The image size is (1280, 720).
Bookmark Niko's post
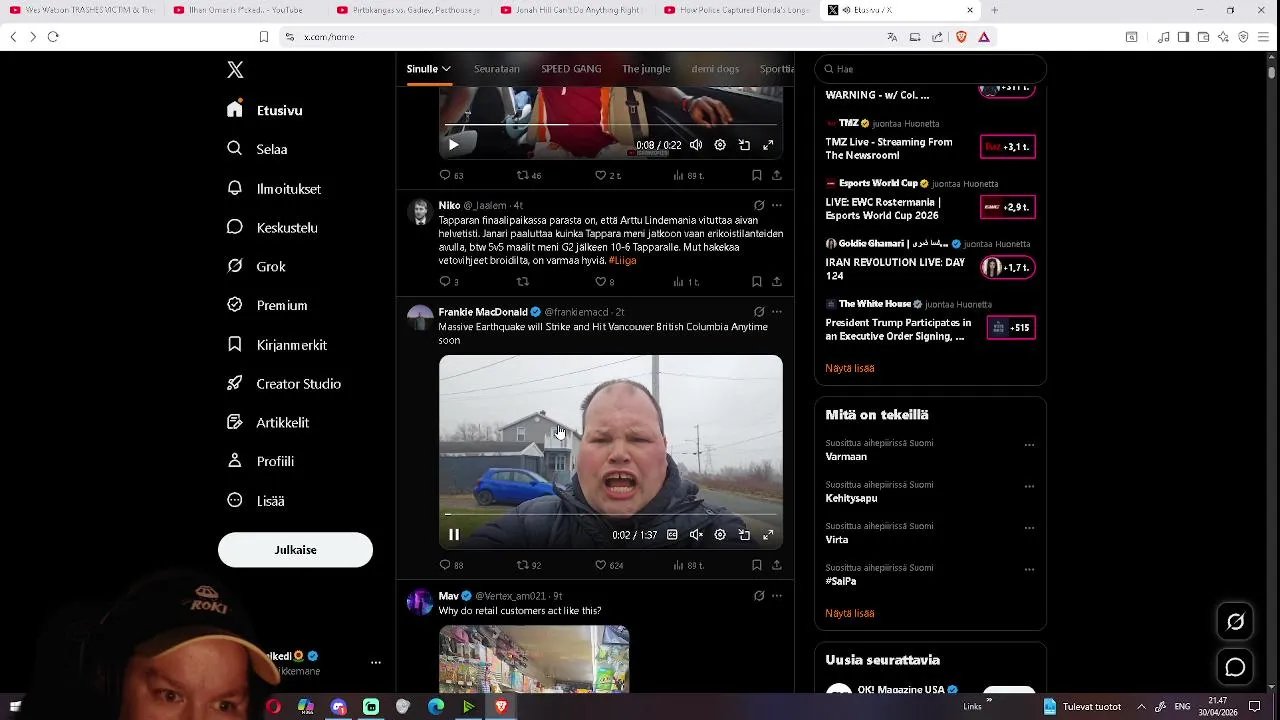pos(756,282)
